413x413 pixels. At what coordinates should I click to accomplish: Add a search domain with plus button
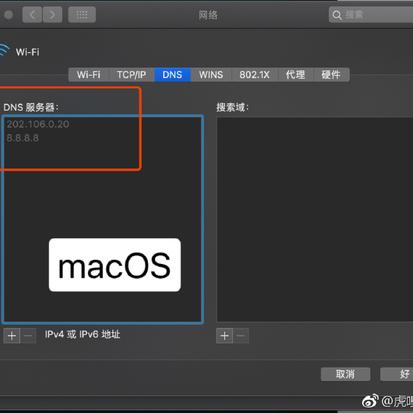point(224,336)
